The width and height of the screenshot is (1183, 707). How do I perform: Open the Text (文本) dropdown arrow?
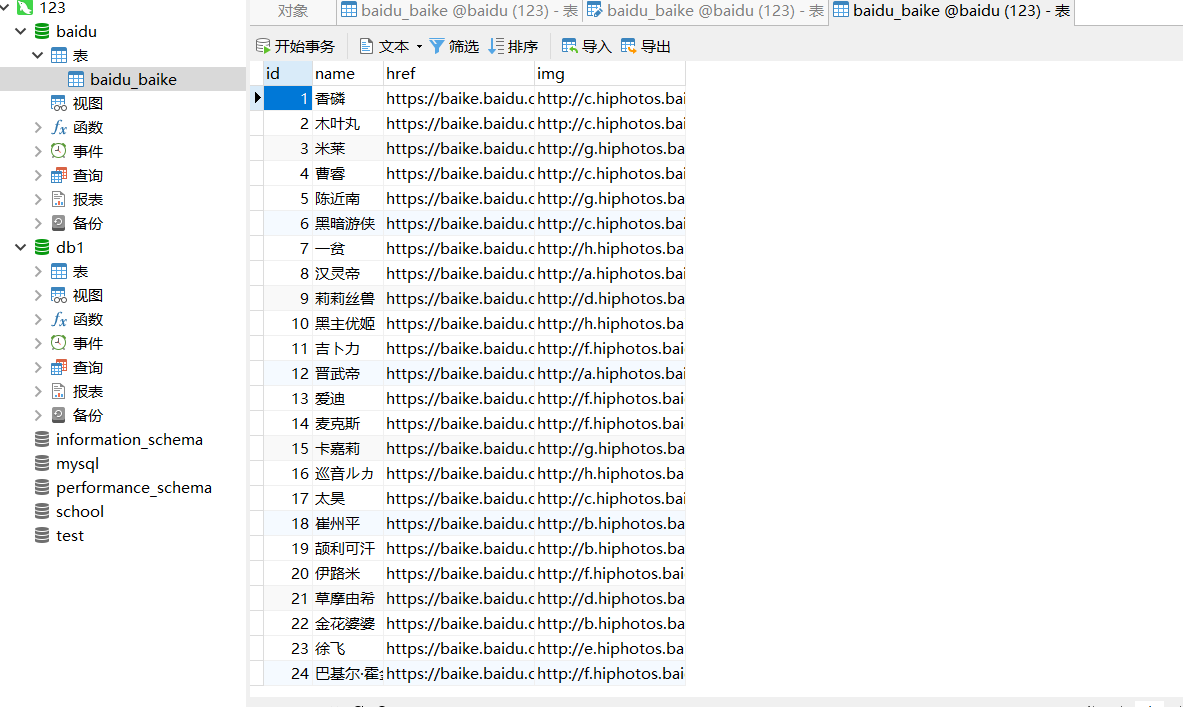419,47
